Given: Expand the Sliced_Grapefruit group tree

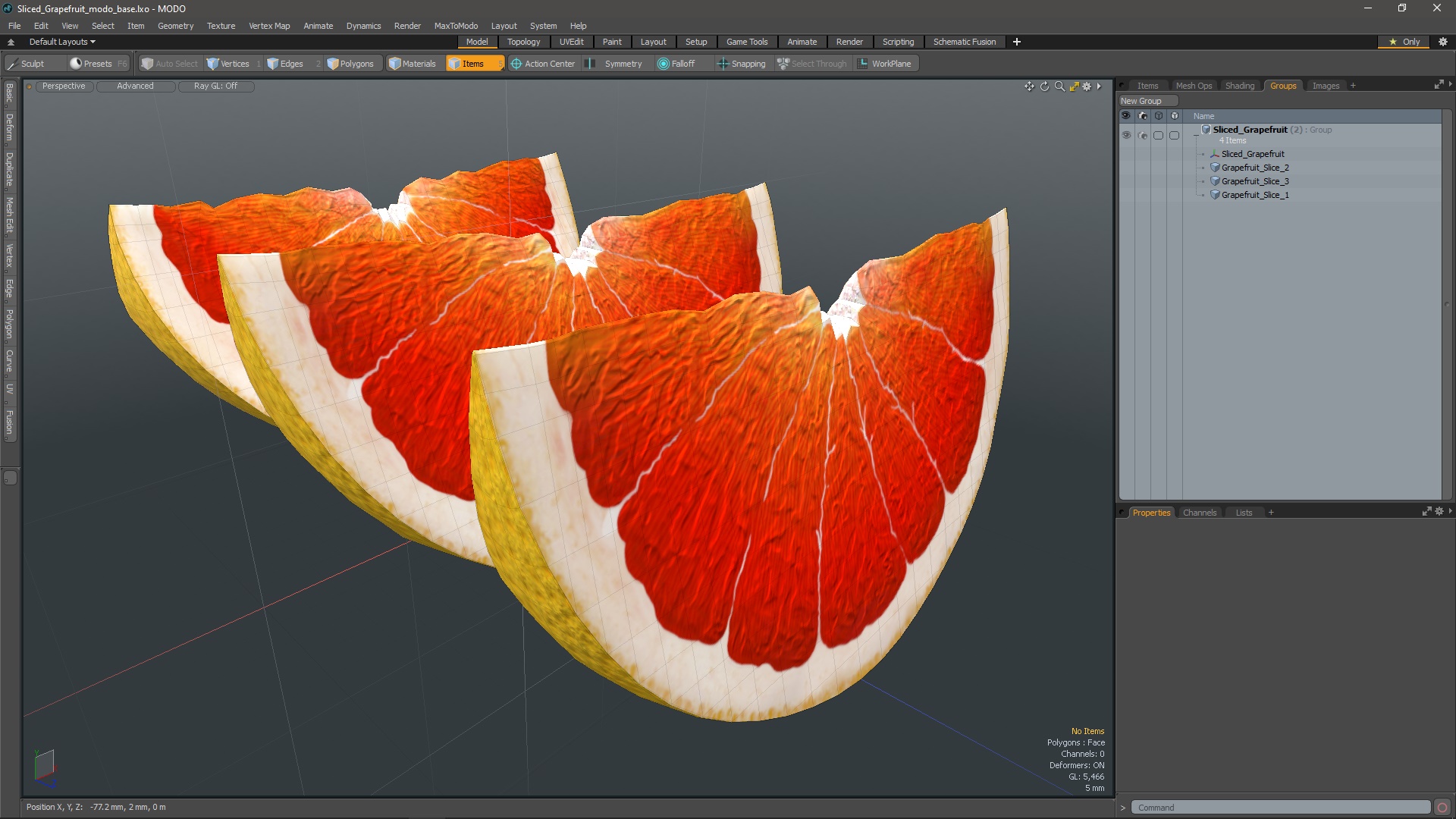Looking at the screenshot, I should coord(1196,134).
